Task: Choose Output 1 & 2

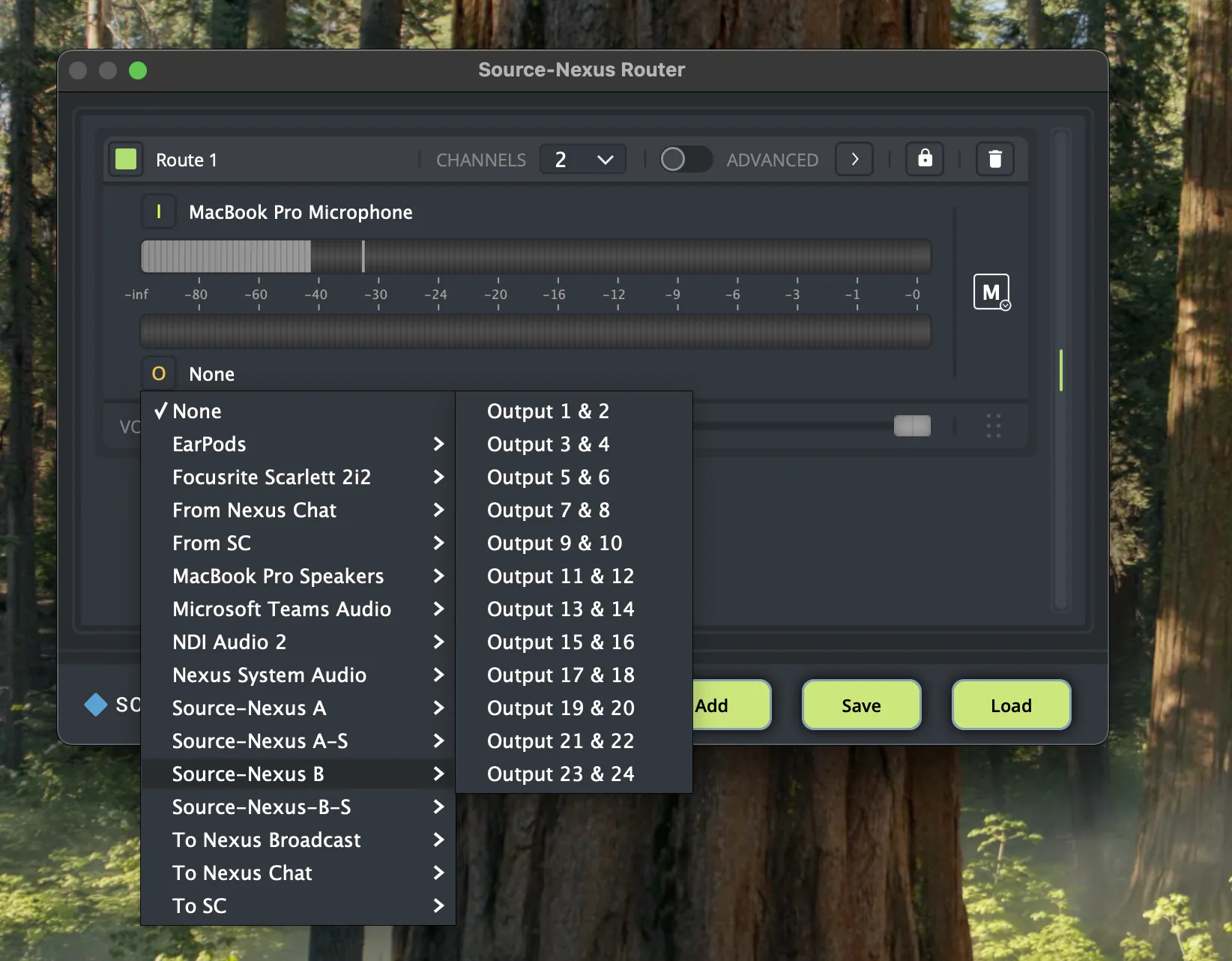Action: click(574, 411)
